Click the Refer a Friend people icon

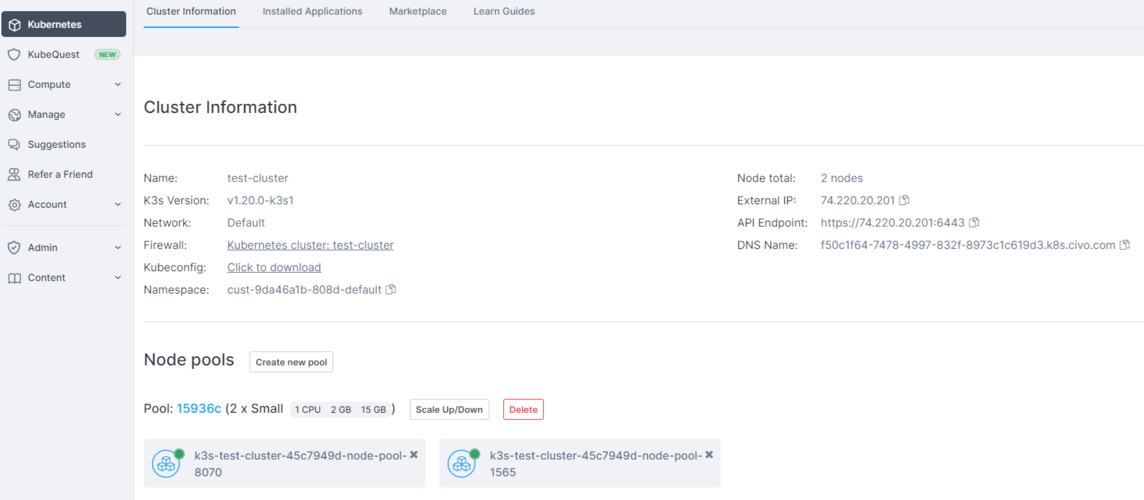15,174
